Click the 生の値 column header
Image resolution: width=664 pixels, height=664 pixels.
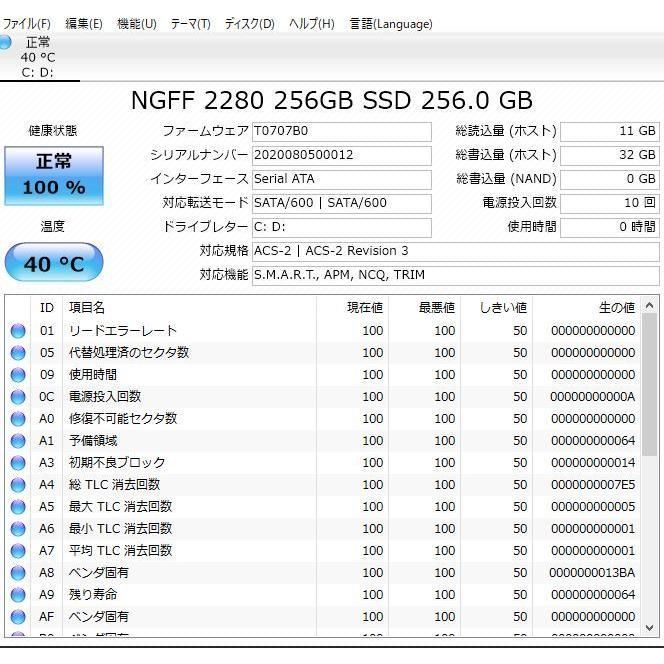coord(586,308)
